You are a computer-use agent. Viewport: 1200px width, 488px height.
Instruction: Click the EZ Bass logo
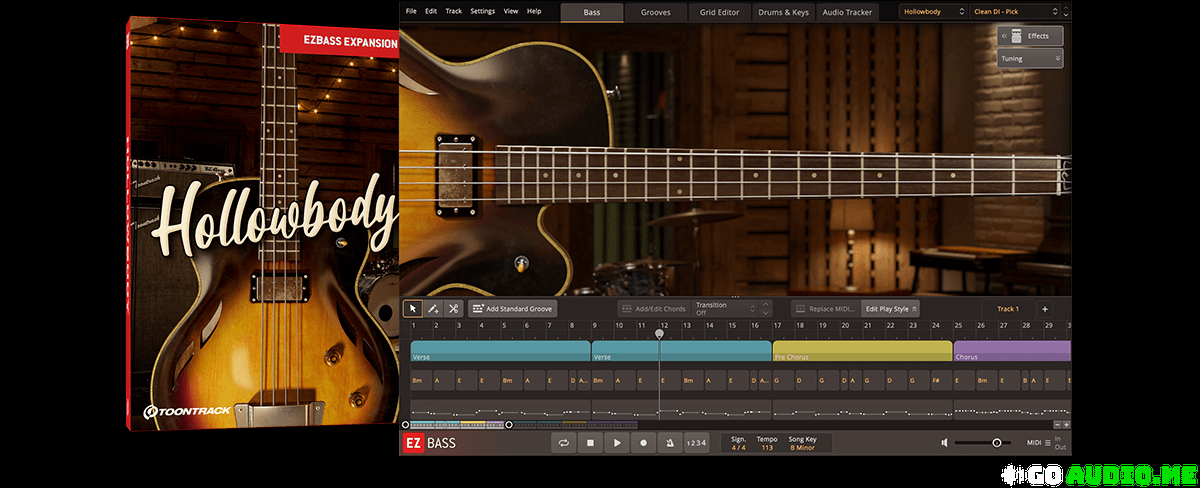[x=430, y=443]
